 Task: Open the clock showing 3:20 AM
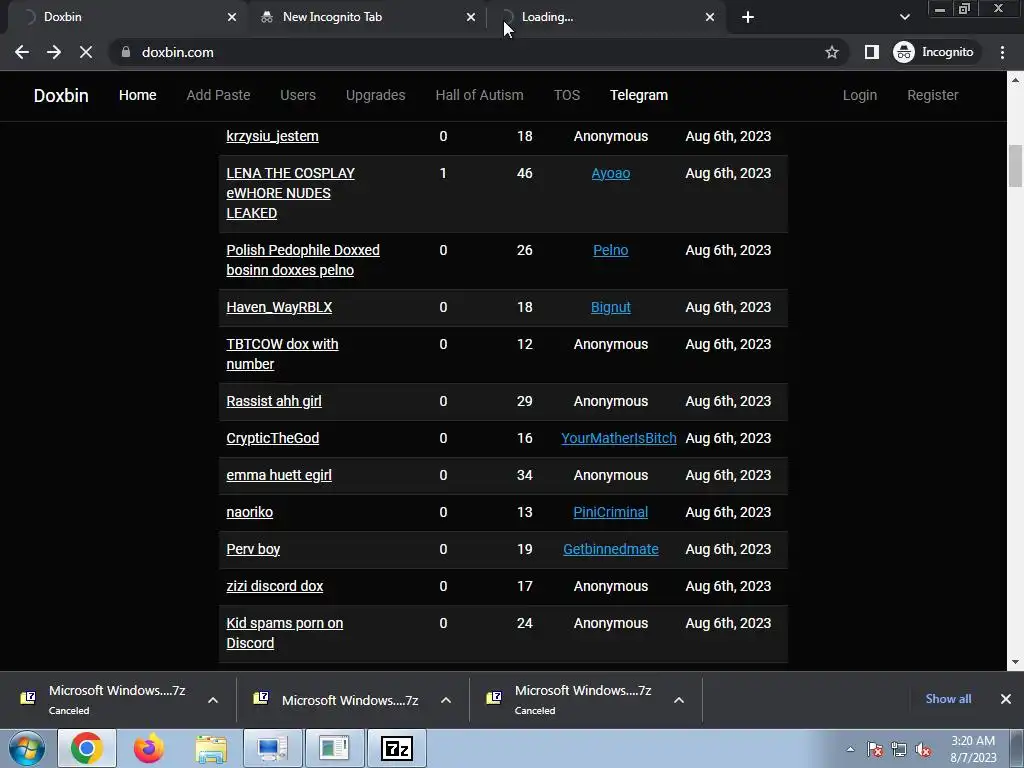pyautogui.click(x=973, y=749)
